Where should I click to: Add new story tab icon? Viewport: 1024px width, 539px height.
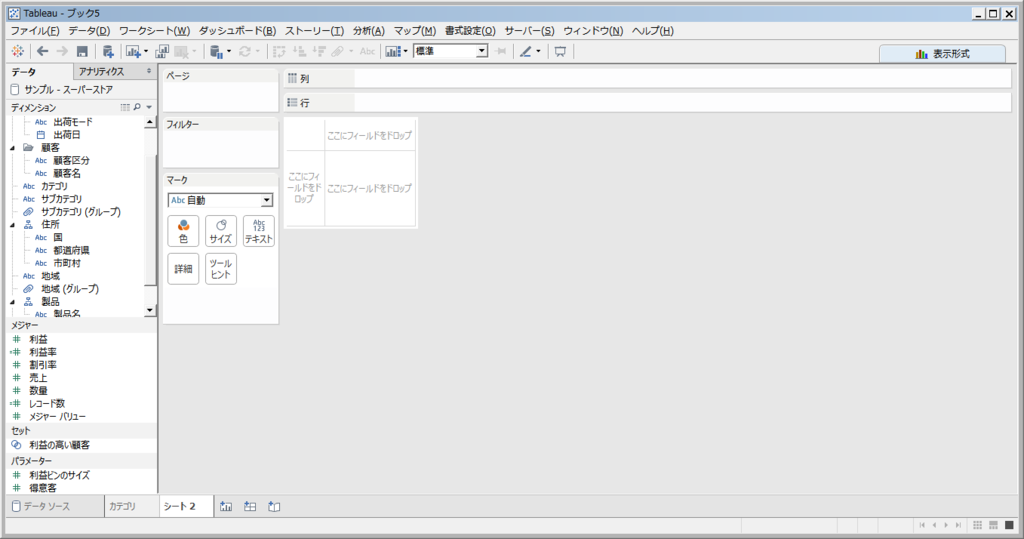(274, 506)
